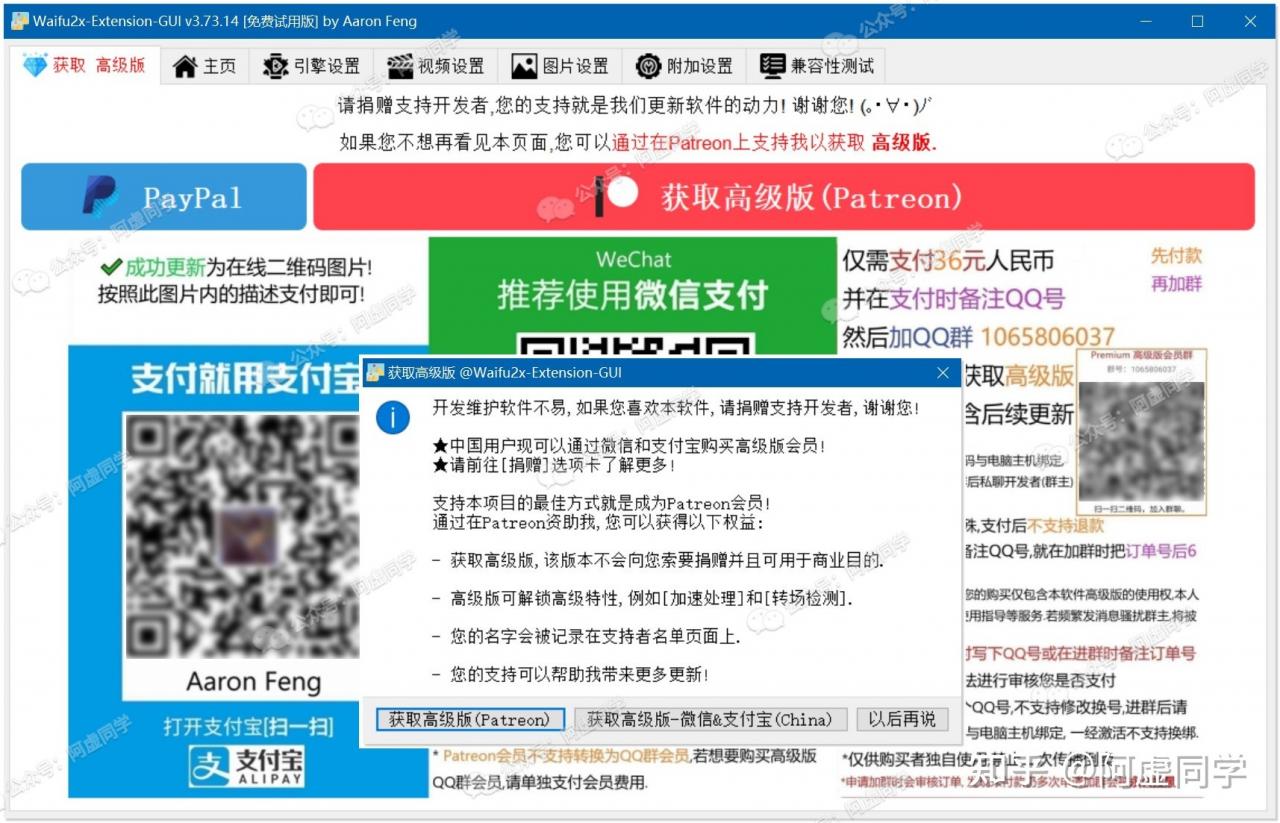Click the 支付就用支付宝 heading
1280x823 pixels.
pos(248,379)
